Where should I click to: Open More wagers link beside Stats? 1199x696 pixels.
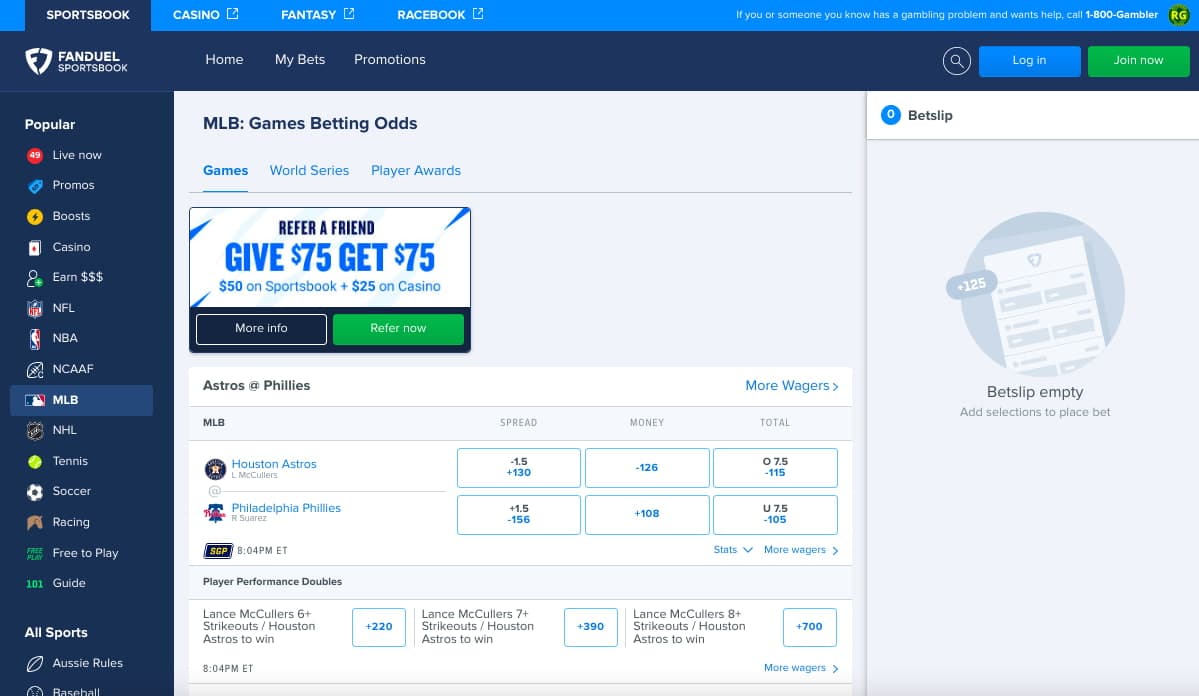click(x=801, y=550)
